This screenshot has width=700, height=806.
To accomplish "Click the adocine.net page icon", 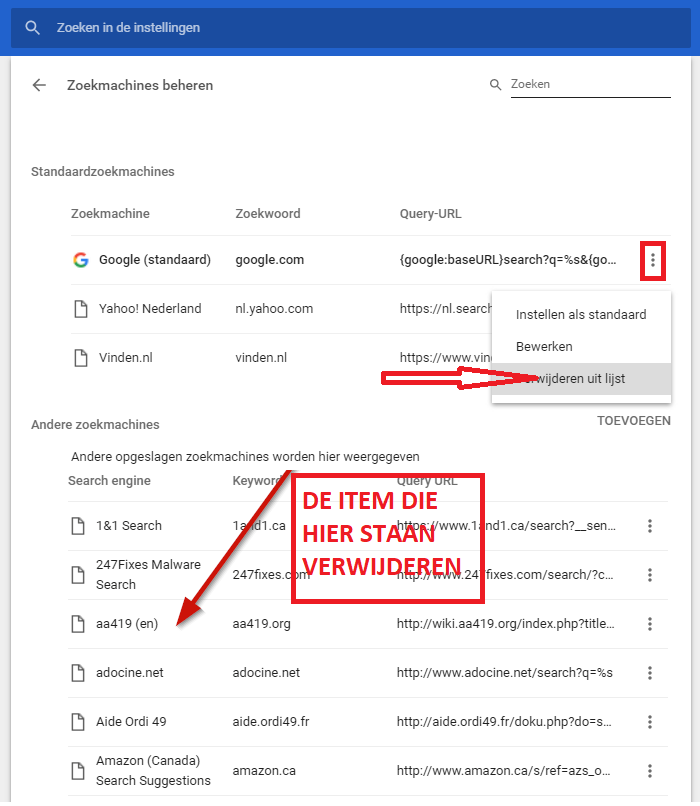I will tap(78, 673).
